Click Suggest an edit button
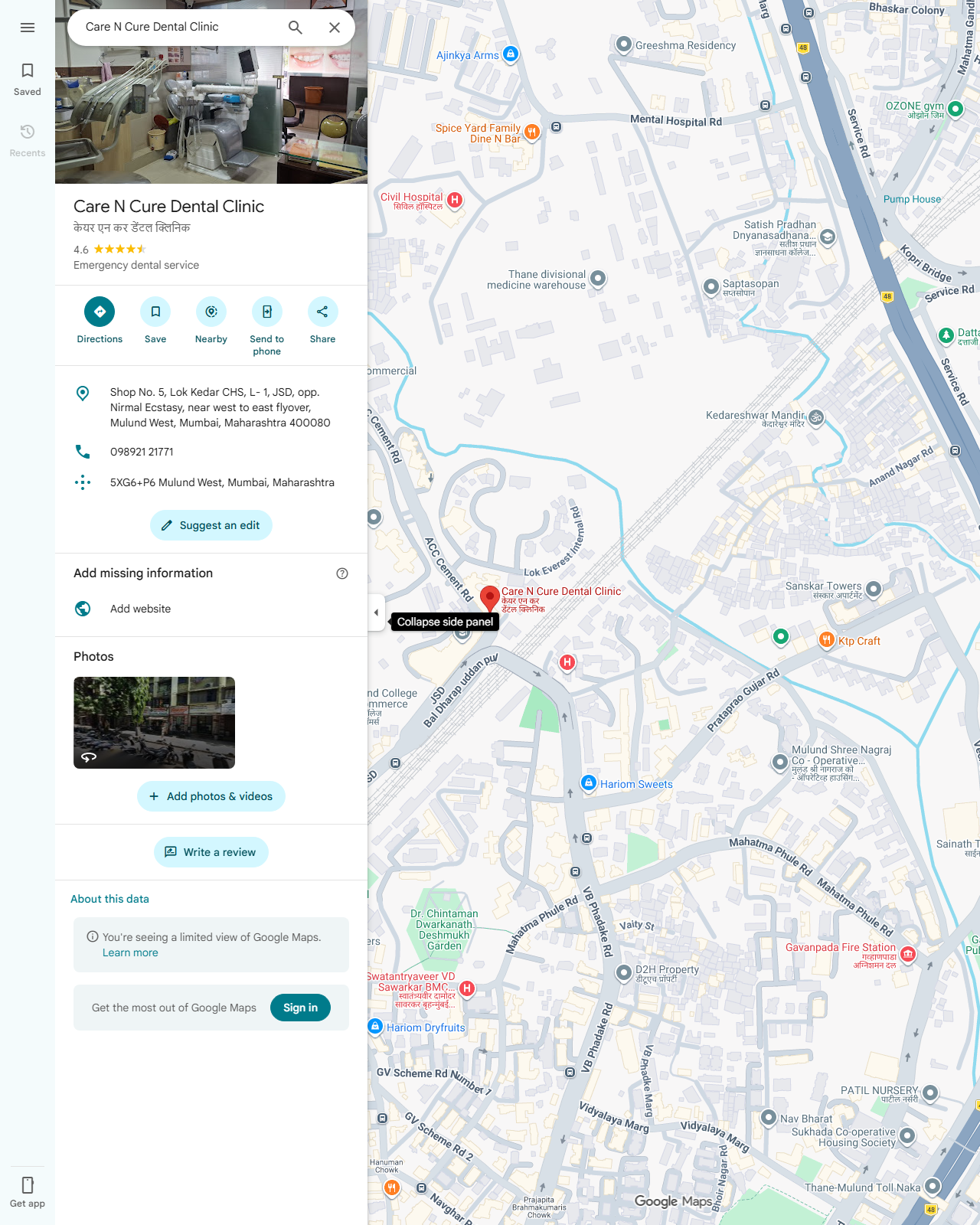The width and height of the screenshot is (980, 1225). (211, 525)
